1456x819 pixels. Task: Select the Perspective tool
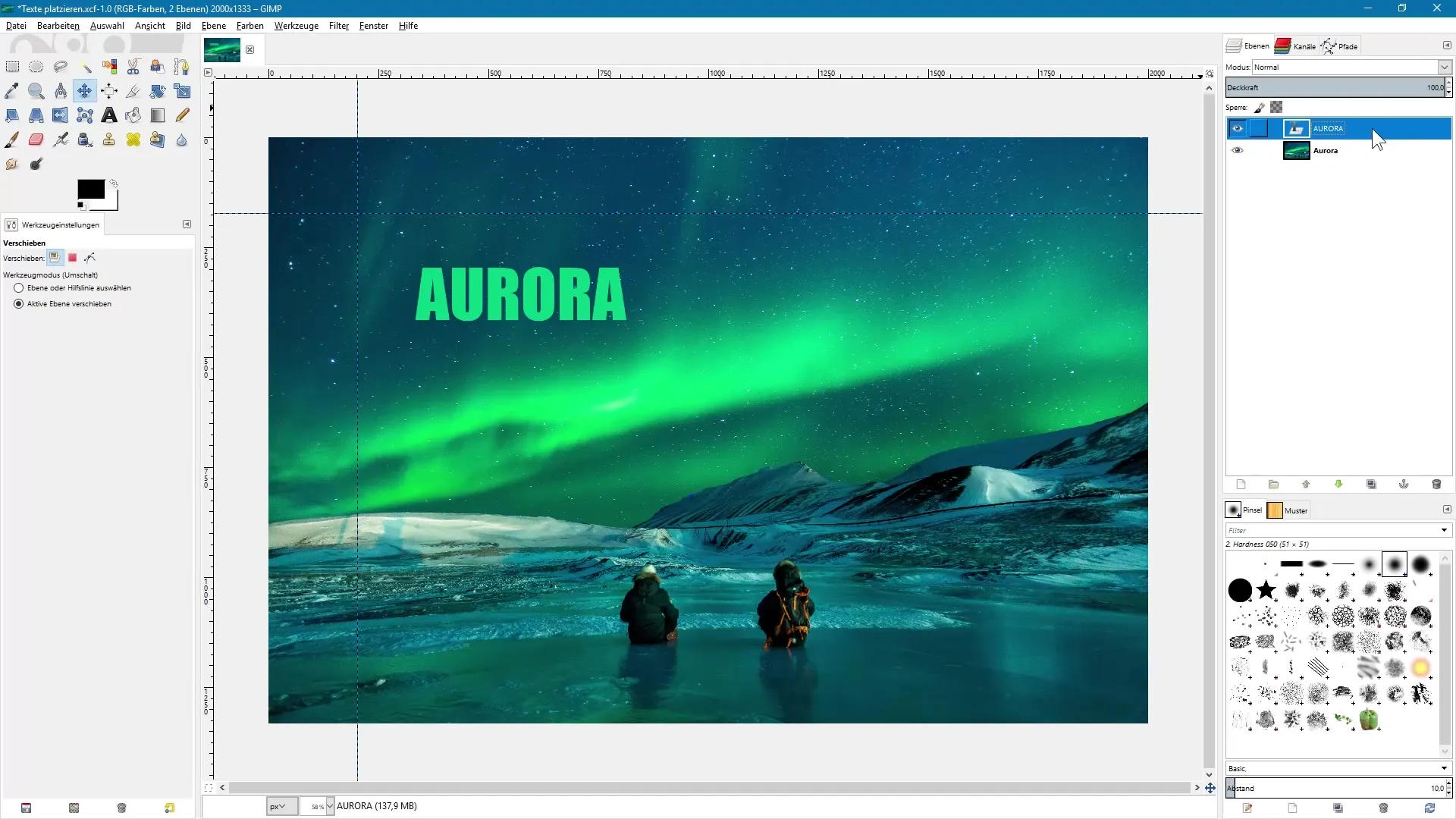[36, 115]
